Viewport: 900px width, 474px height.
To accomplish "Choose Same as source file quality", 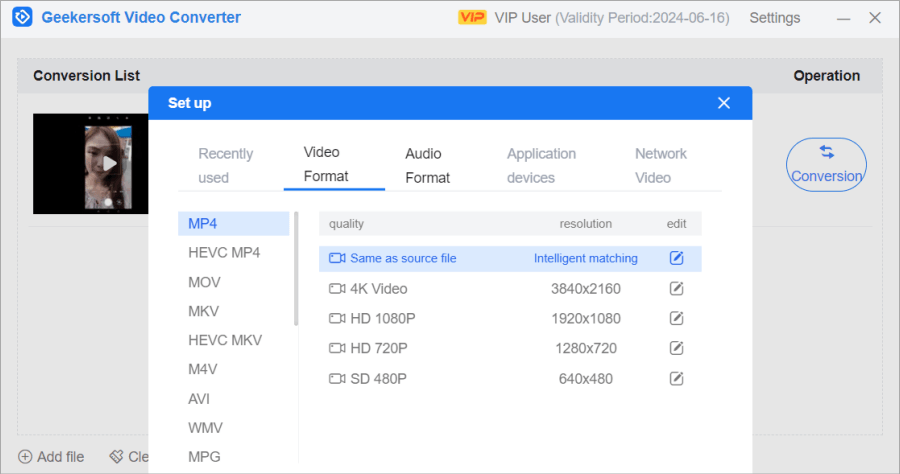I will click(510, 259).
